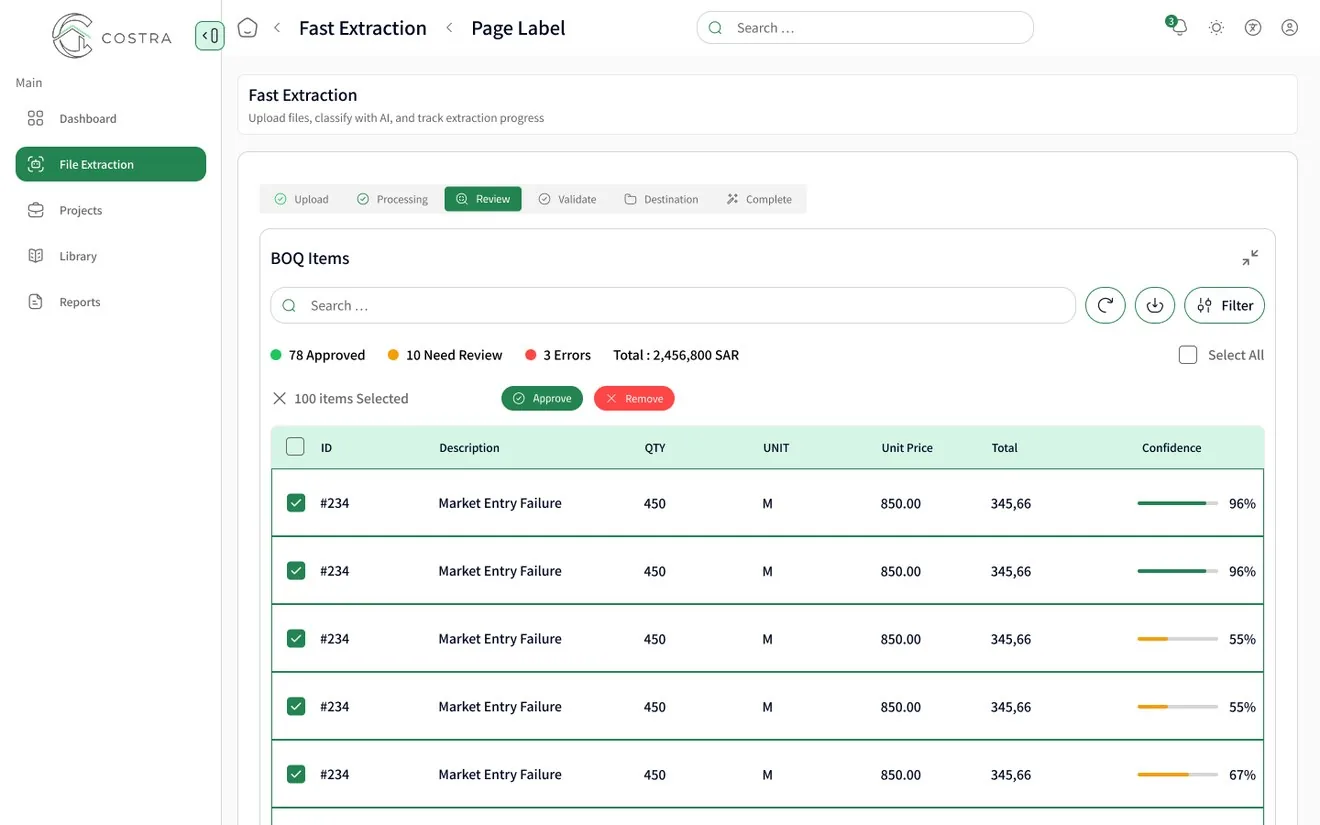Click the 96% confidence bar in first row
The width and height of the screenshot is (1320, 825).
[1177, 503]
